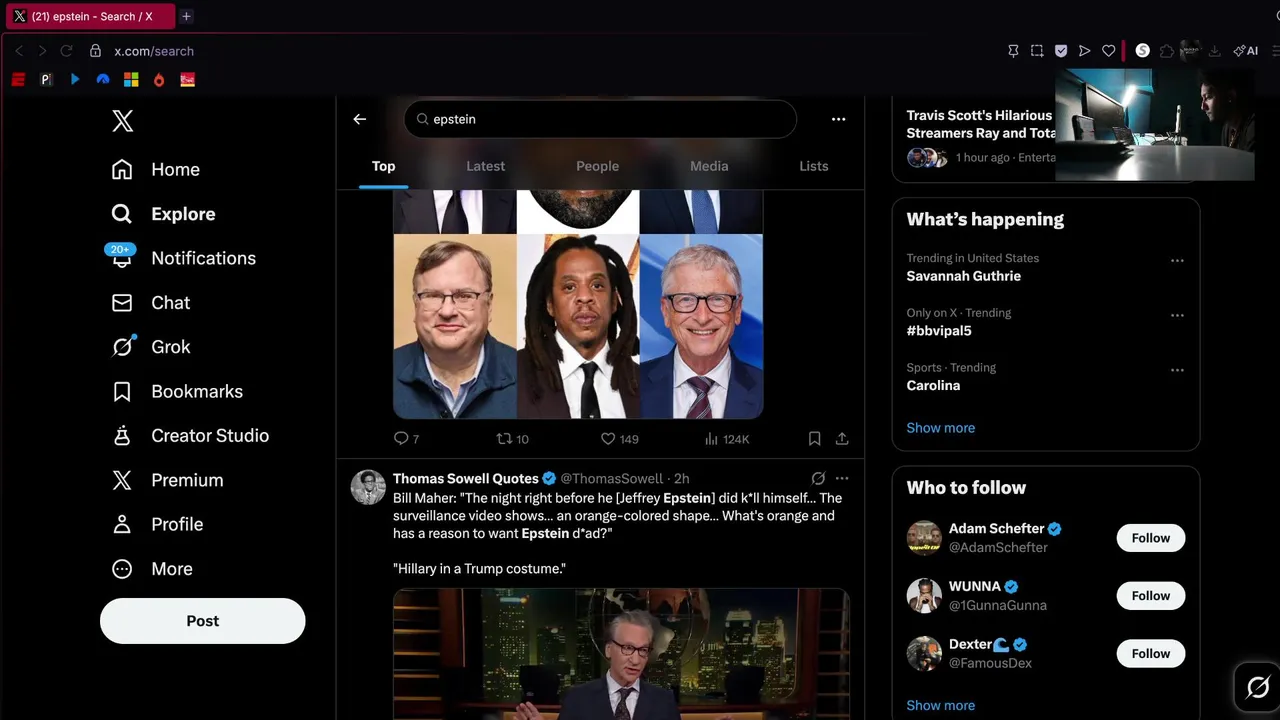Viewport: 1280px width, 720px height.
Task: Follow WUNNA
Action: coord(1150,596)
